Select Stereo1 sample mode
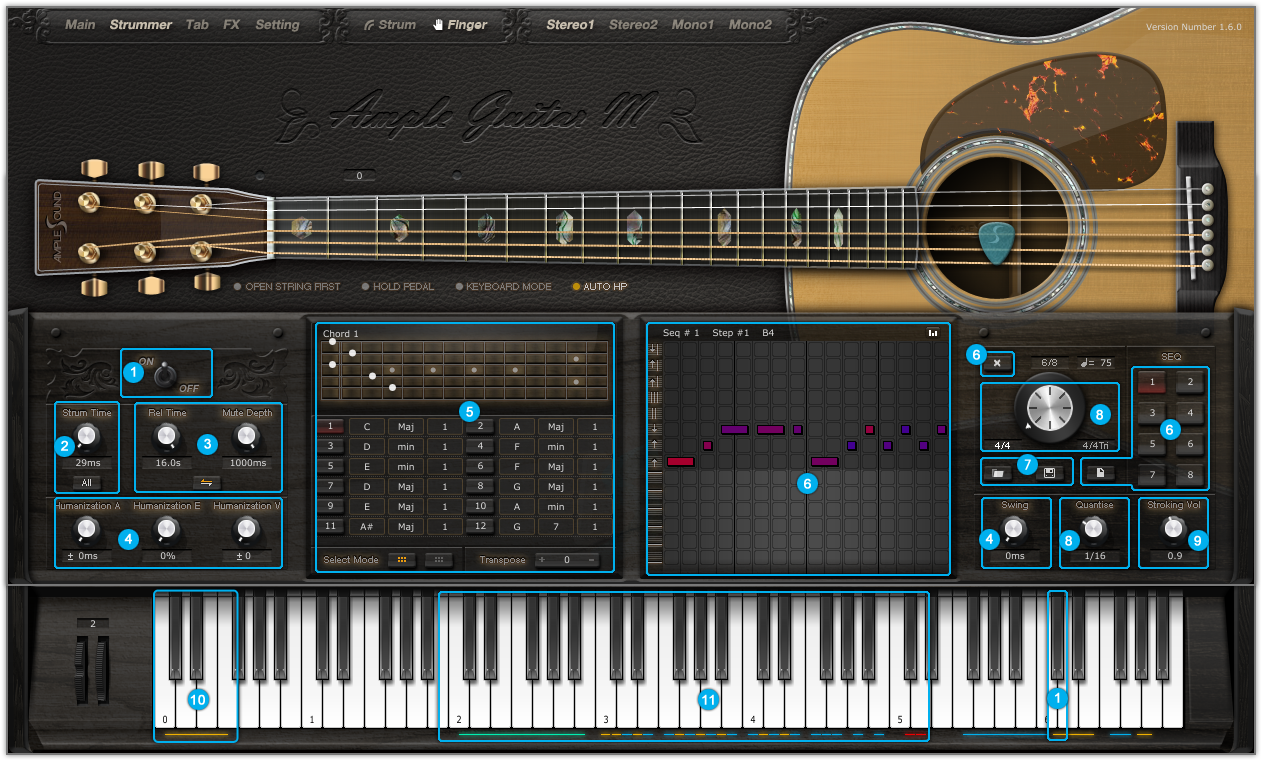This screenshot has height=761, width=1262. point(570,24)
